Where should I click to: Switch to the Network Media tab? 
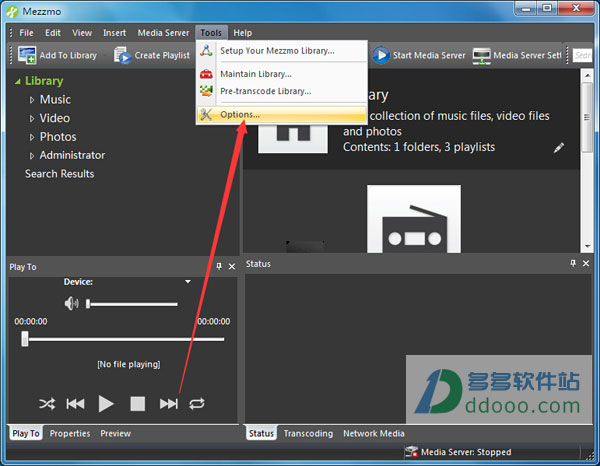pyautogui.click(x=373, y=433)
